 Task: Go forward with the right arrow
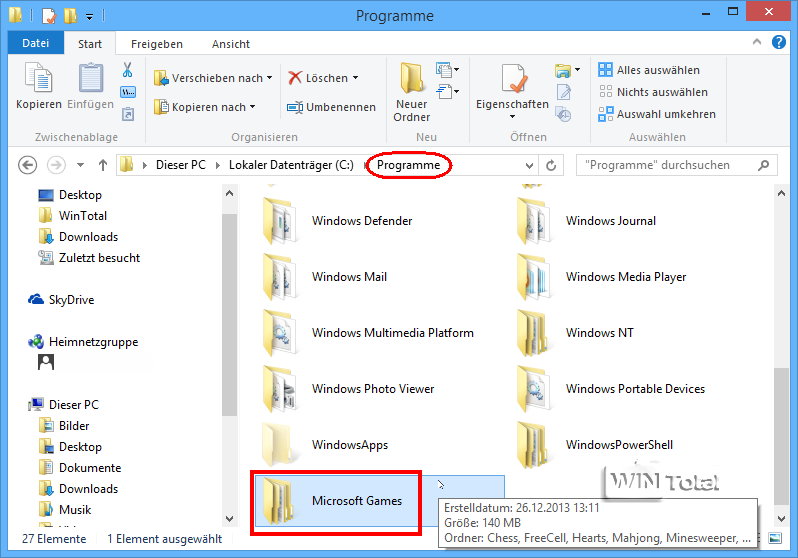(56, 165)
